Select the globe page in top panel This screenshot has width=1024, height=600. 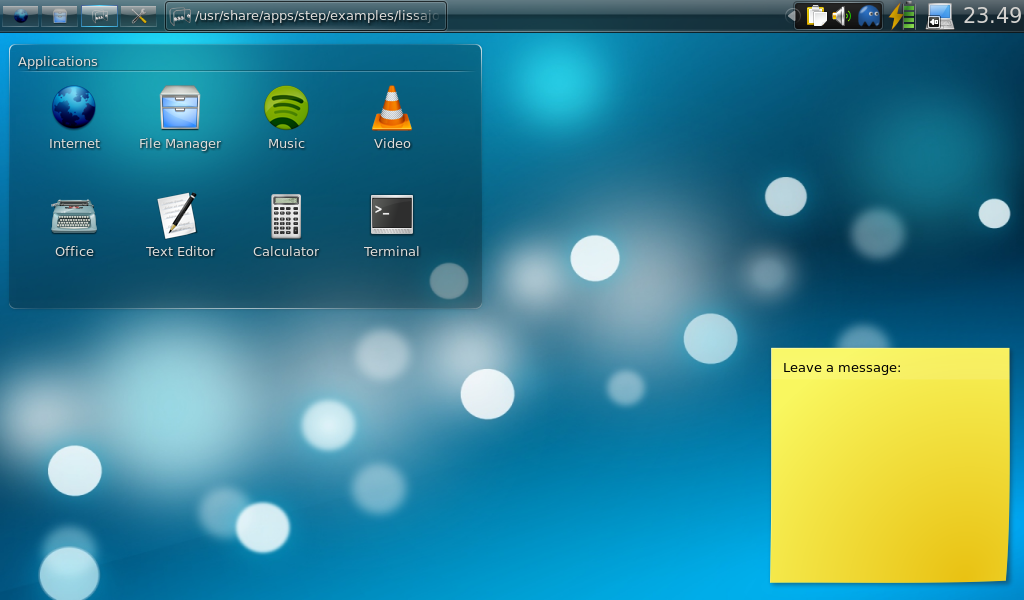point(21,16)
